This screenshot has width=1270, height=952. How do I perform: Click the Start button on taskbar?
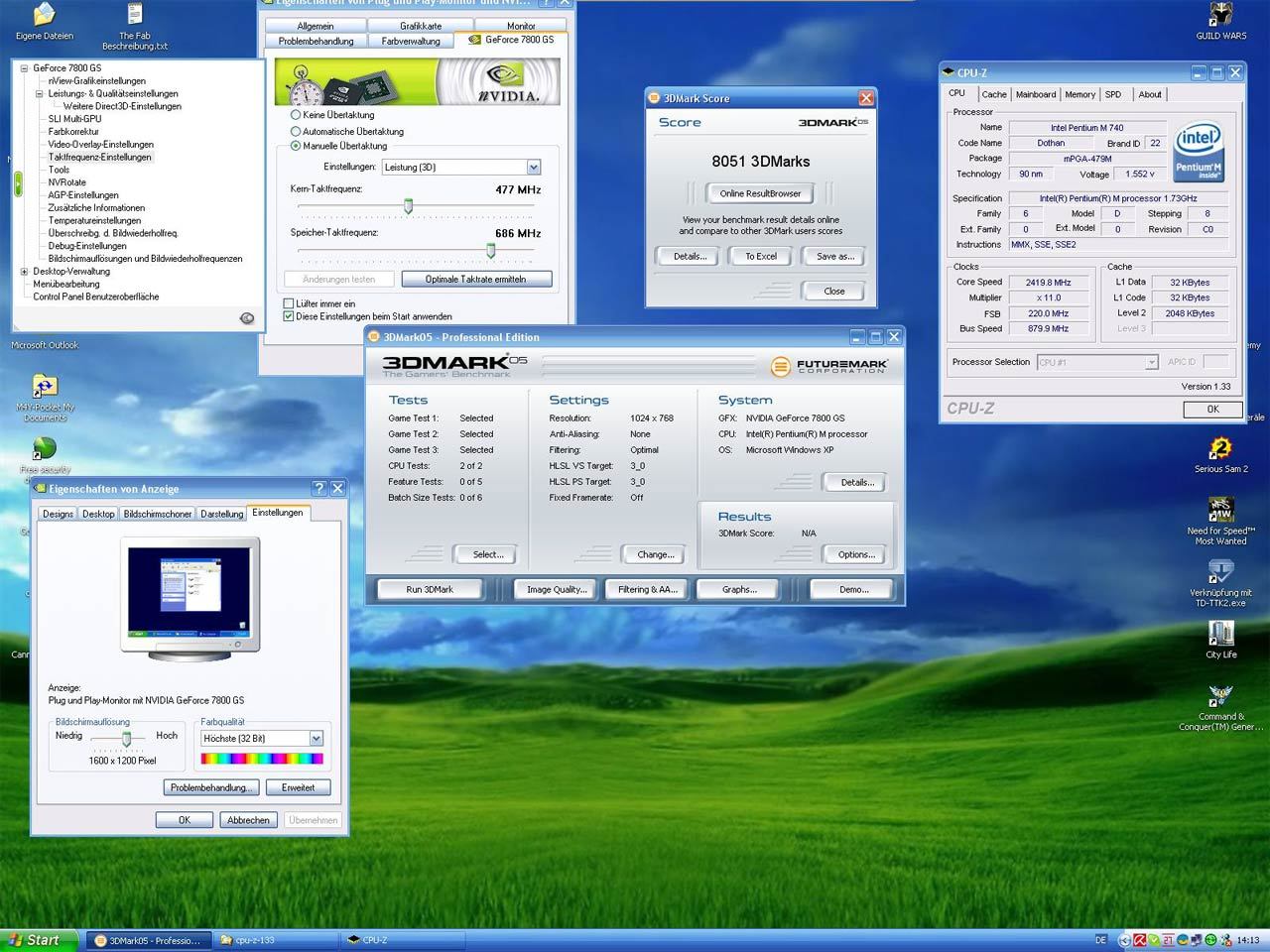point(40,940)
